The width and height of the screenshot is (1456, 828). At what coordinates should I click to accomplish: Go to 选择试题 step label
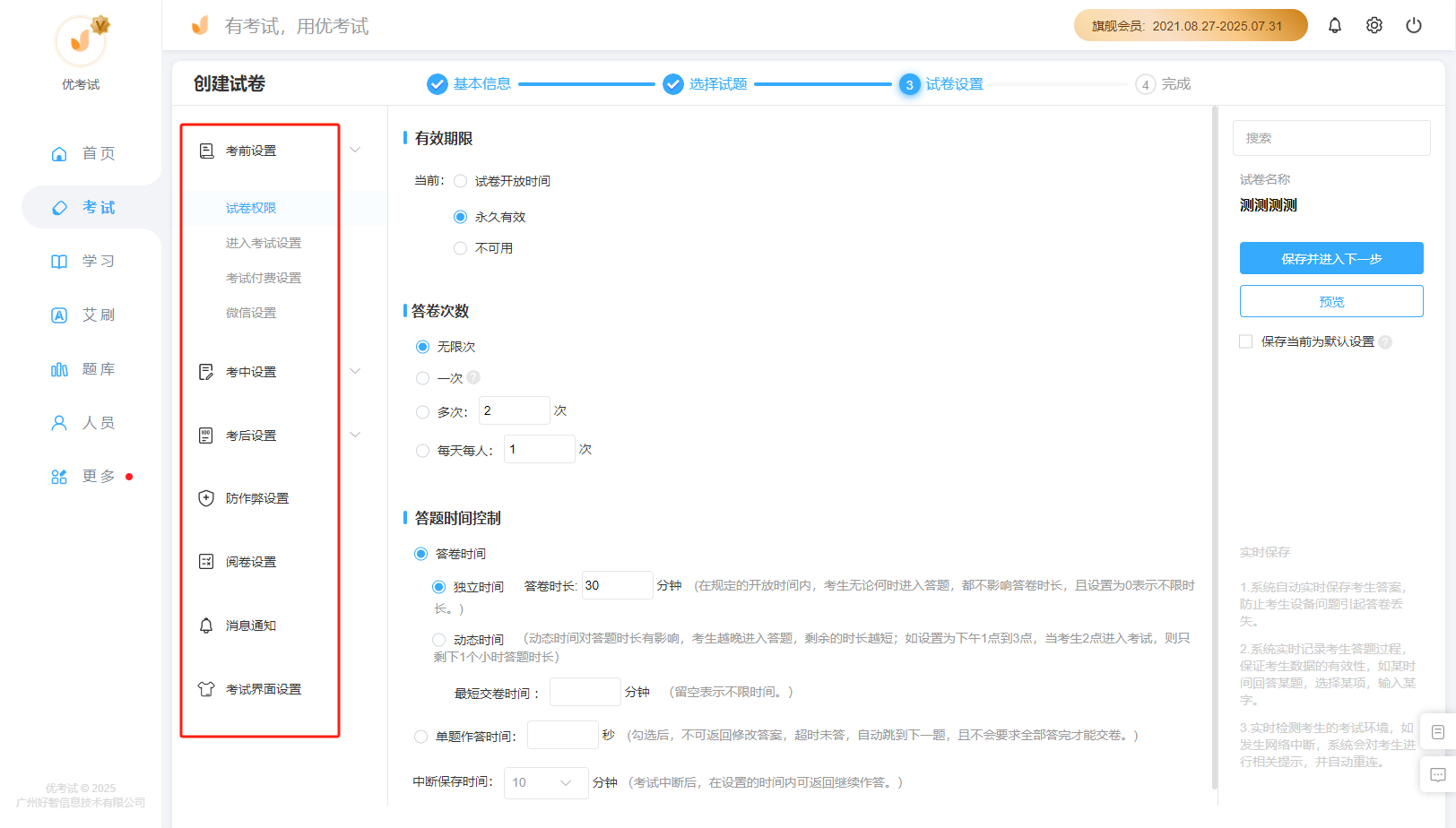coord(718,83)
